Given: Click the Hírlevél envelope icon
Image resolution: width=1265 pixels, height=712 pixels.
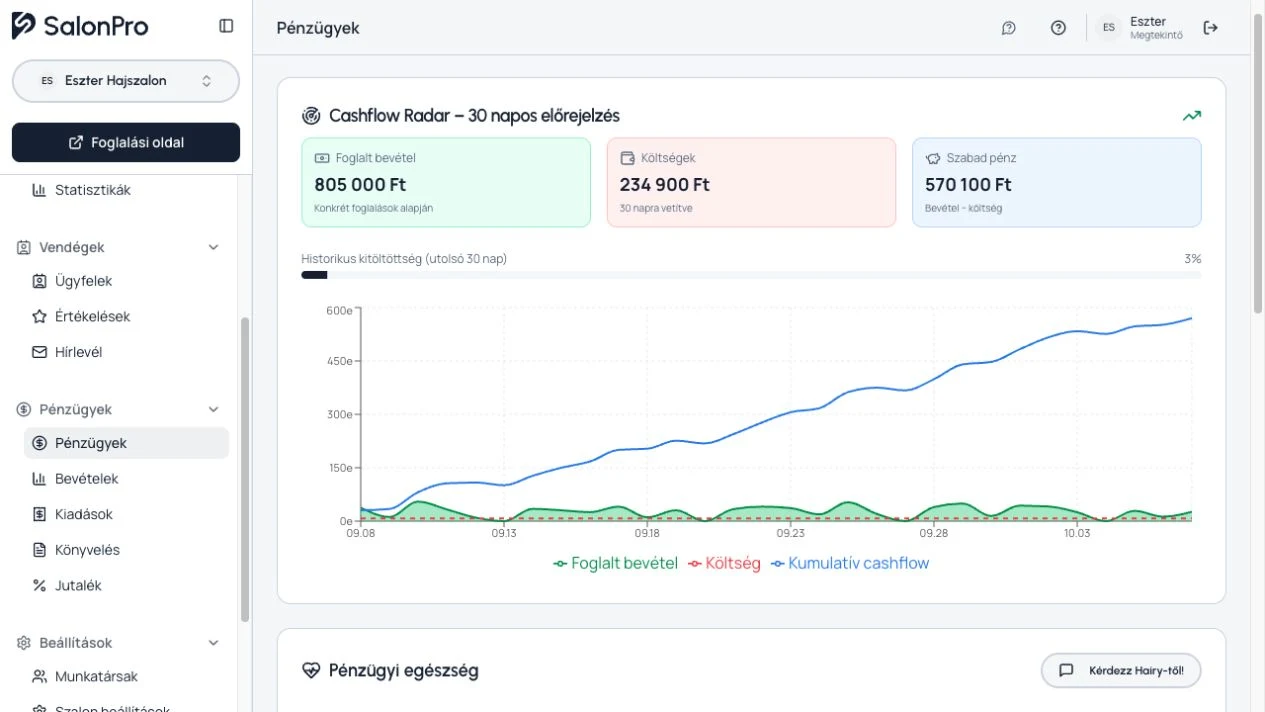Looking at the screenshot, I should click(x=39, y=352).
